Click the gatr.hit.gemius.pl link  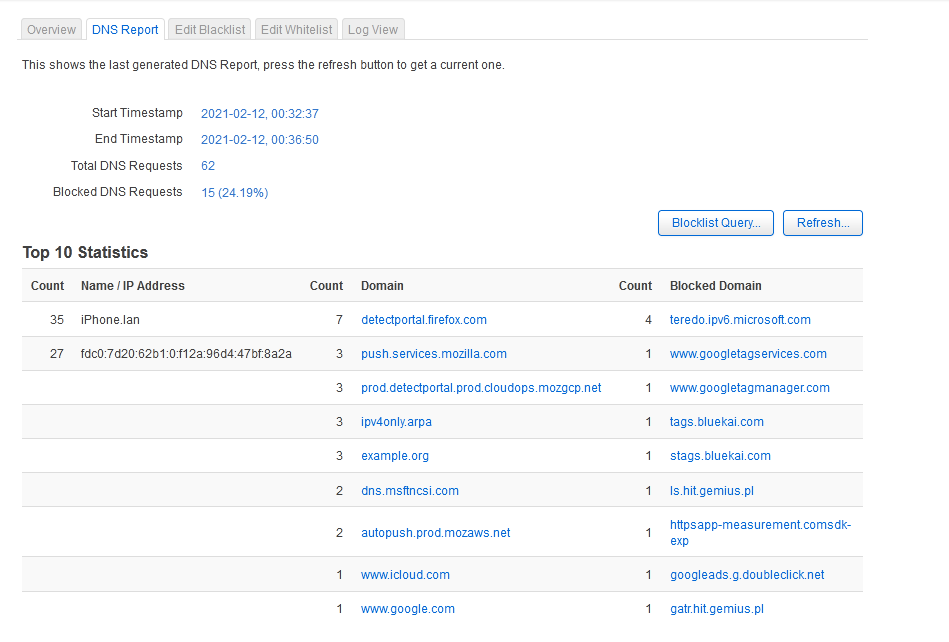pyautogui.click(x=717, y=608)
